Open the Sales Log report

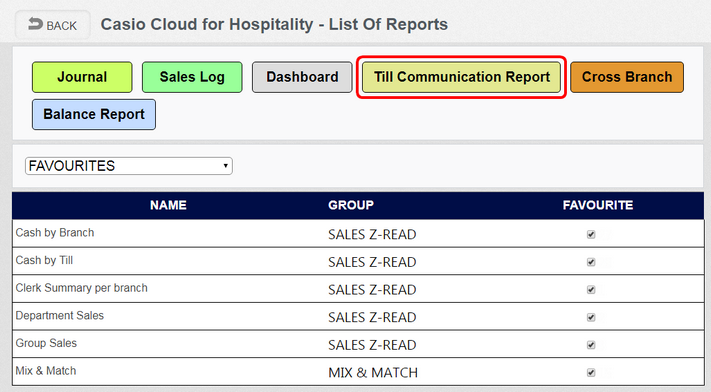(192, 77)
